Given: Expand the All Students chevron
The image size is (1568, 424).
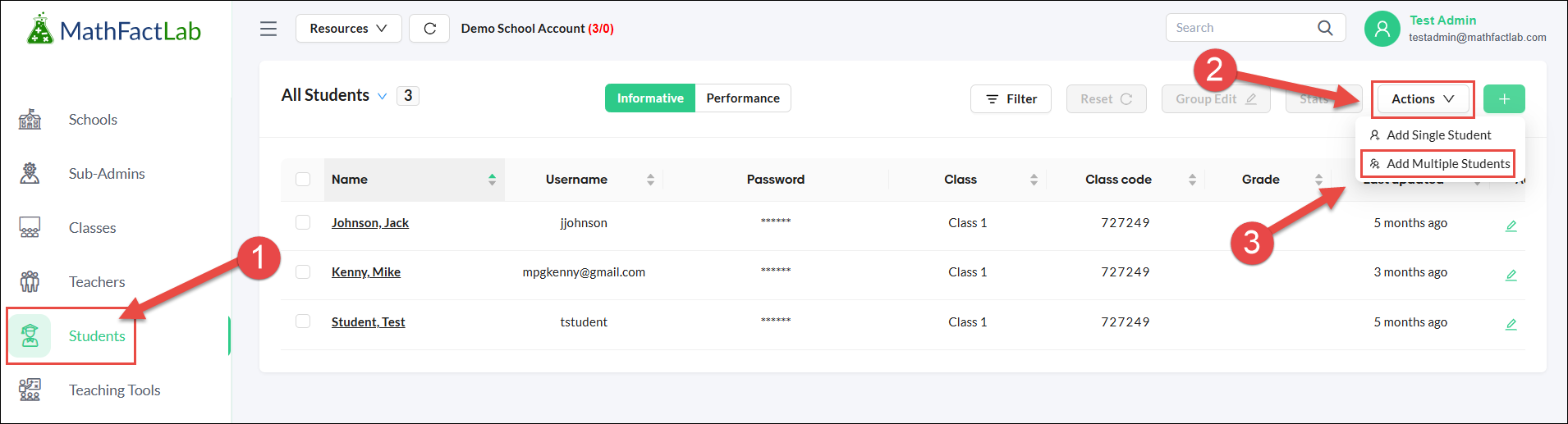Looking at the screenshot, I should [x=383, y=96].
